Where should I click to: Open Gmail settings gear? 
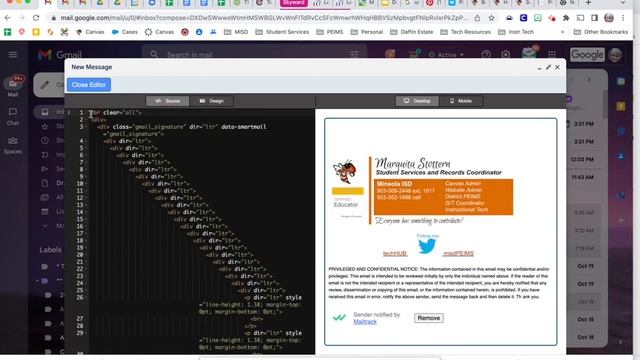[506, 54]
